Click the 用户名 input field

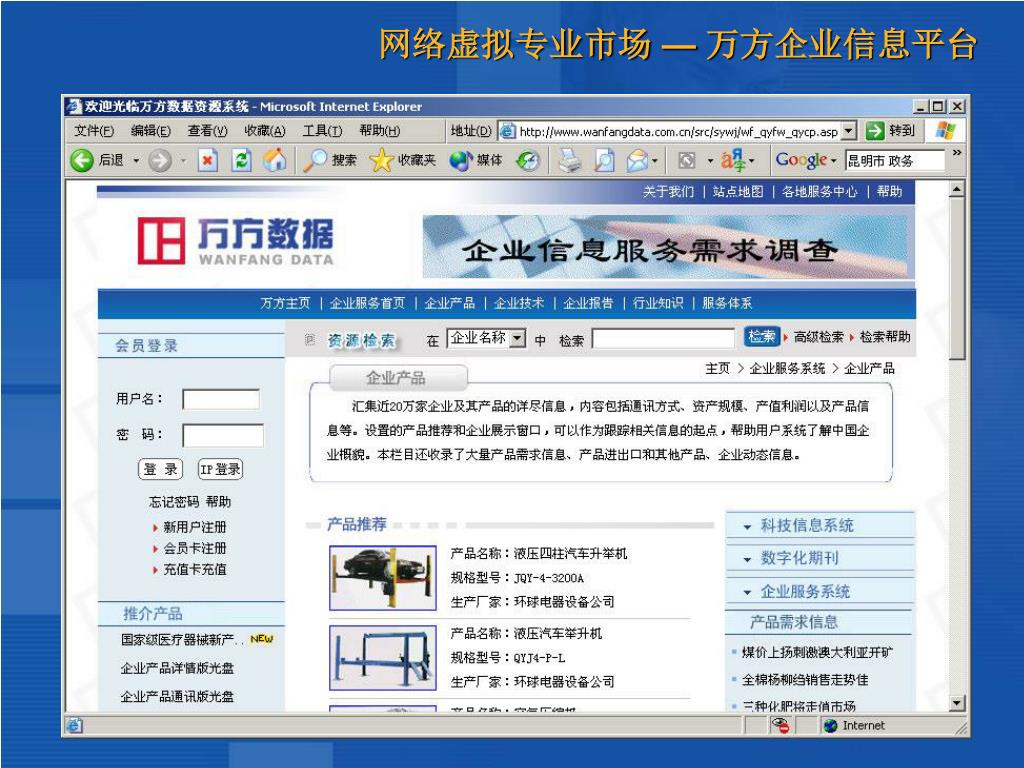point(221,400)
